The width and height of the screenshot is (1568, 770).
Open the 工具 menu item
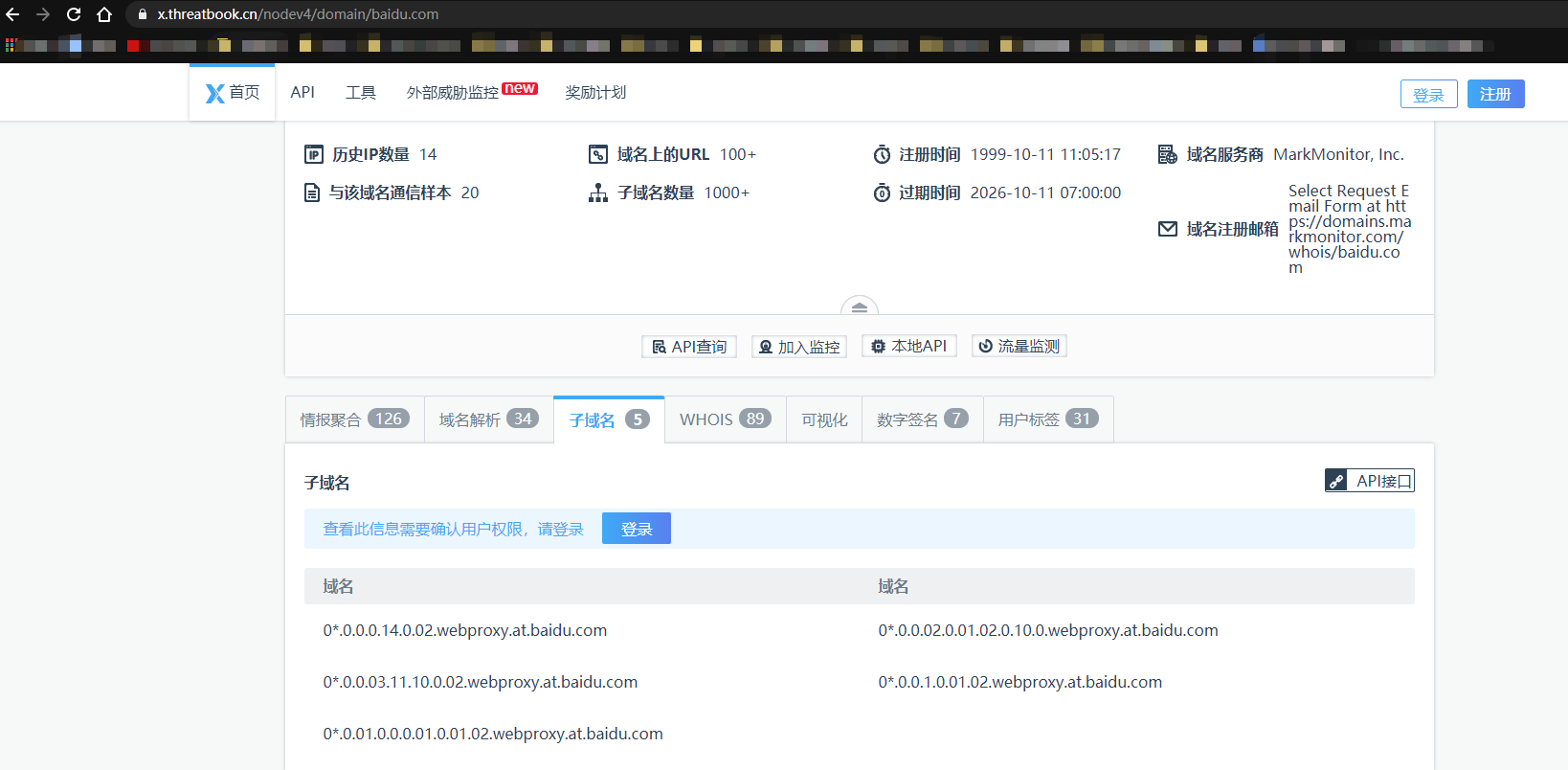click(x=361, y=92)
